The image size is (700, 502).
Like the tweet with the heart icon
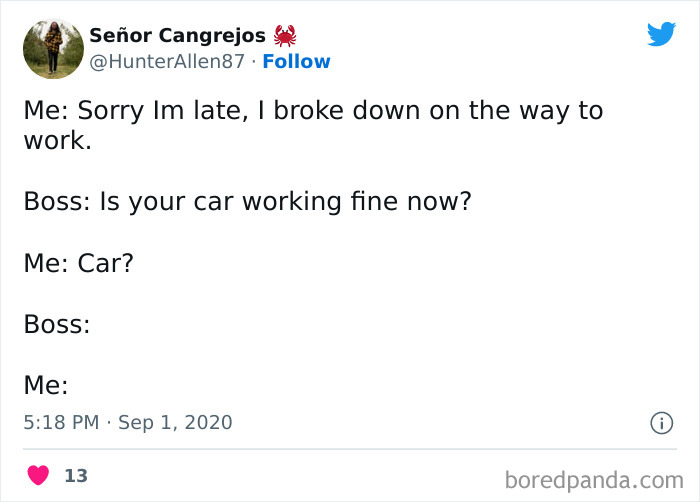click(x=39, y=476)
